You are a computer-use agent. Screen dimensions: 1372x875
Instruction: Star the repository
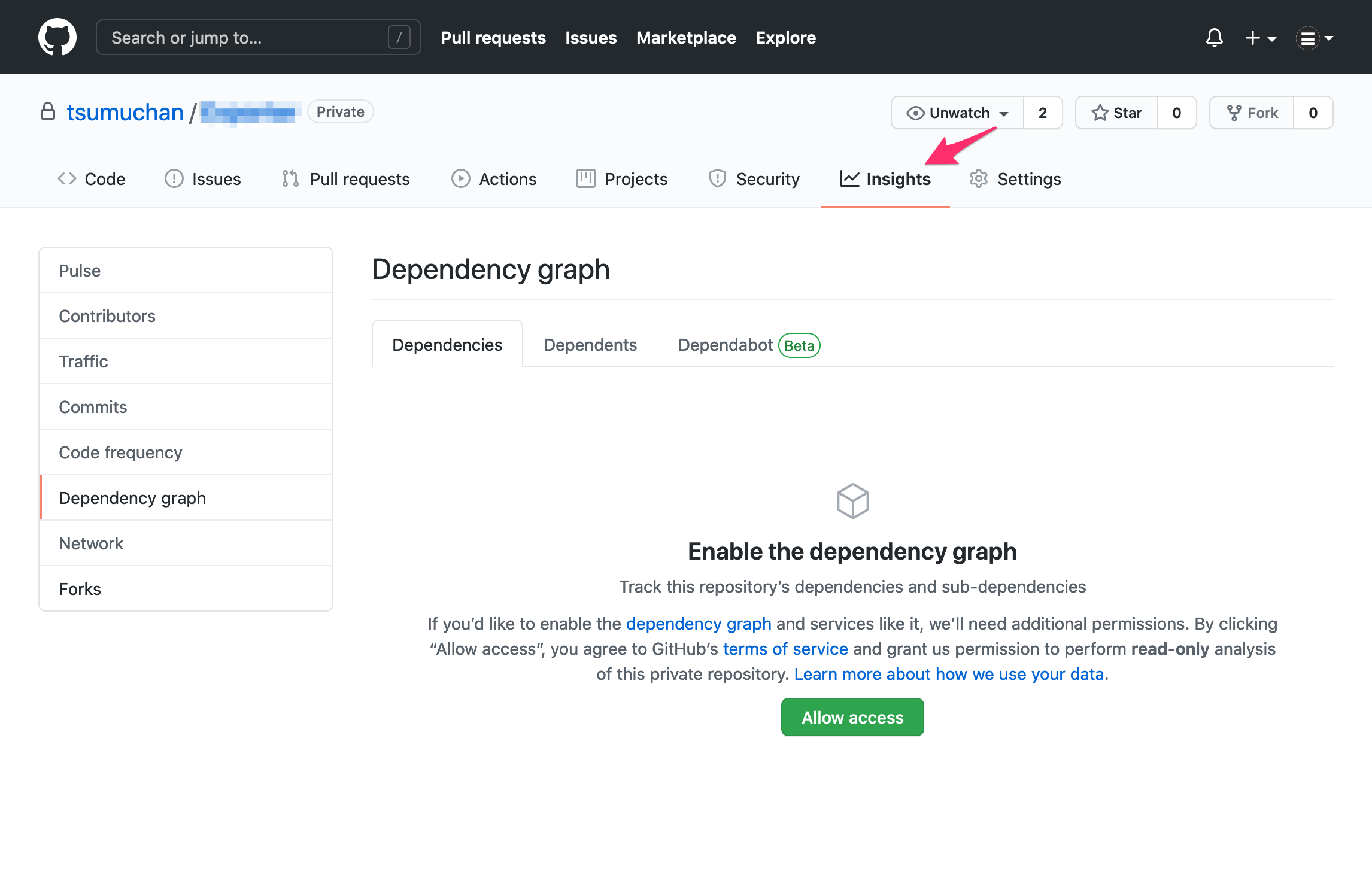(1116, 113)
